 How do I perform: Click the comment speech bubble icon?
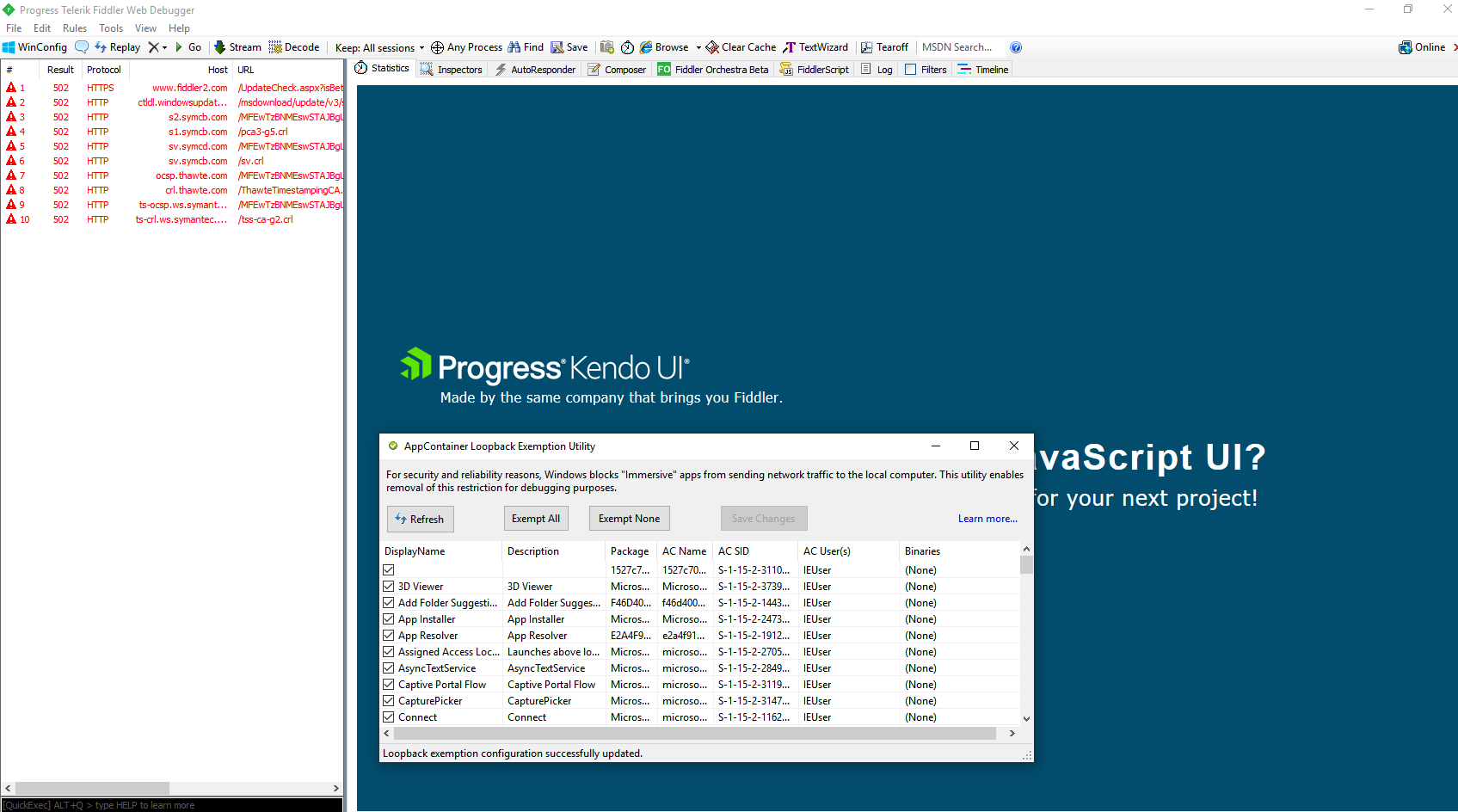pos(82,47)
